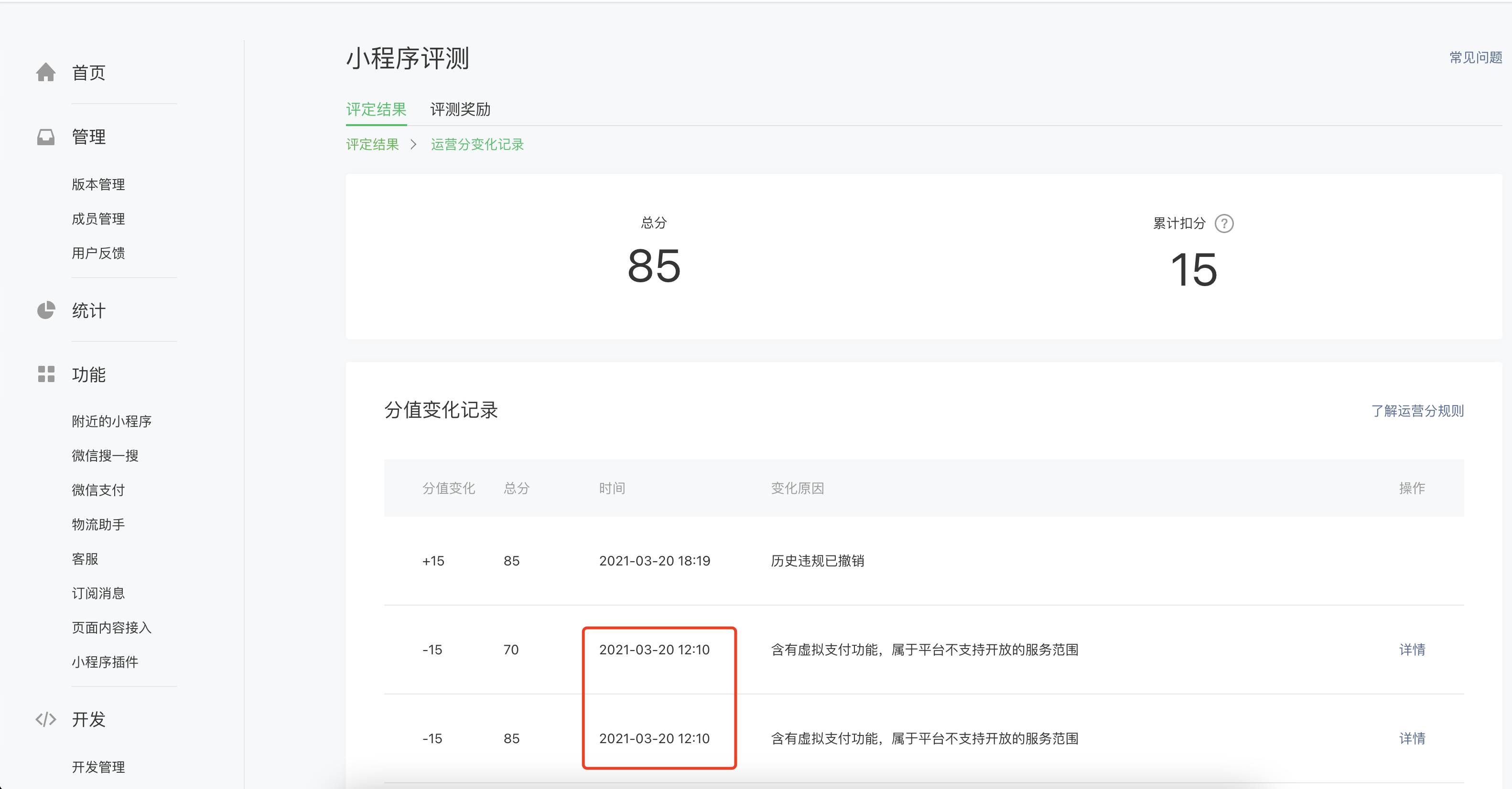This screenshot has width=1512, height=789.
Task: Open 订阅消息 menu item
Action: [x=98, y=593]
